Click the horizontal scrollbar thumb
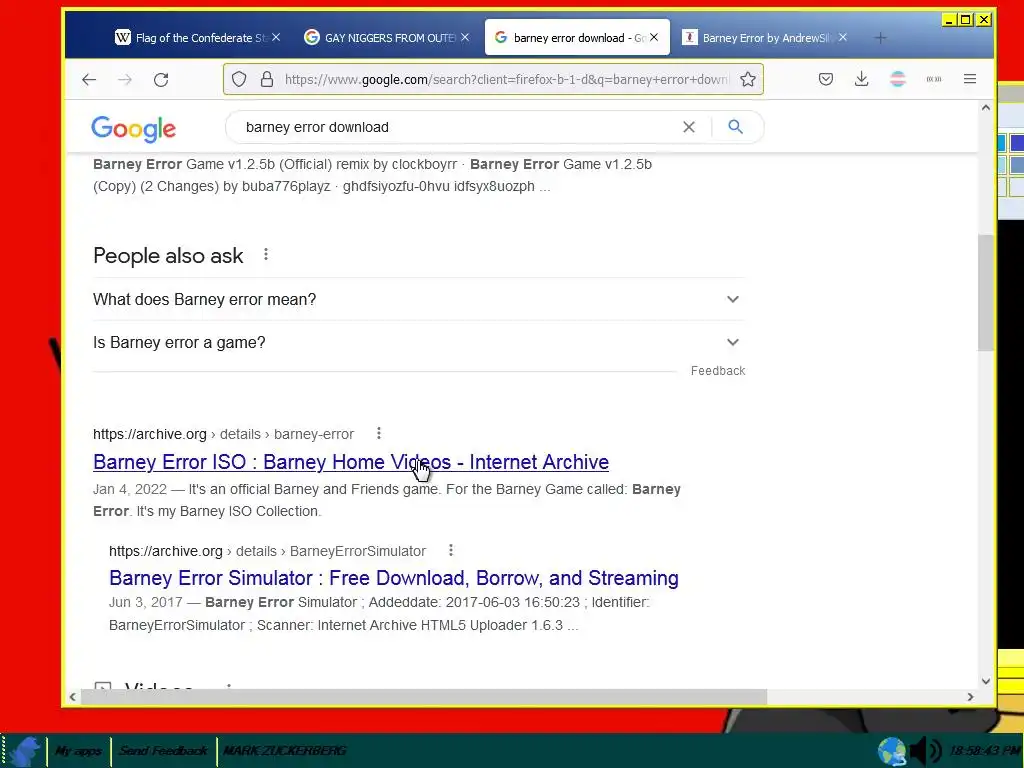This screenshot has width=1024, height=768. click(424, 697)
